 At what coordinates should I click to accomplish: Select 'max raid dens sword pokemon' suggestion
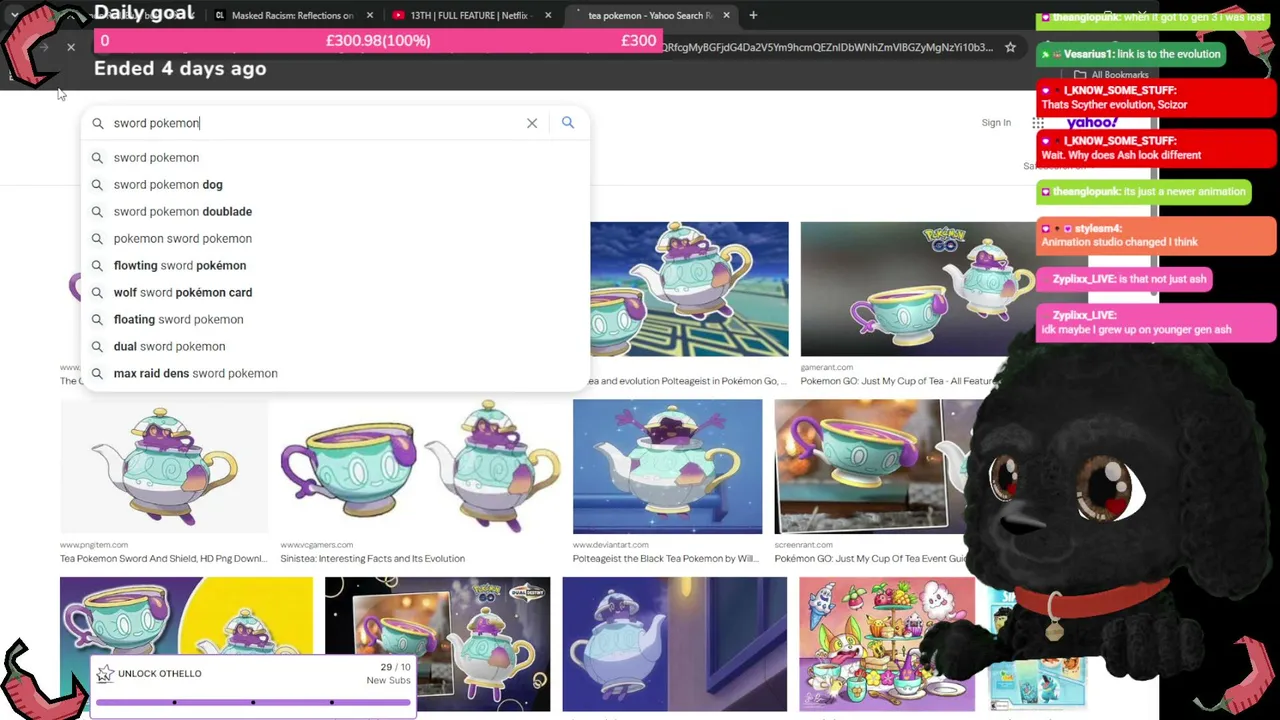coord(336,373)
